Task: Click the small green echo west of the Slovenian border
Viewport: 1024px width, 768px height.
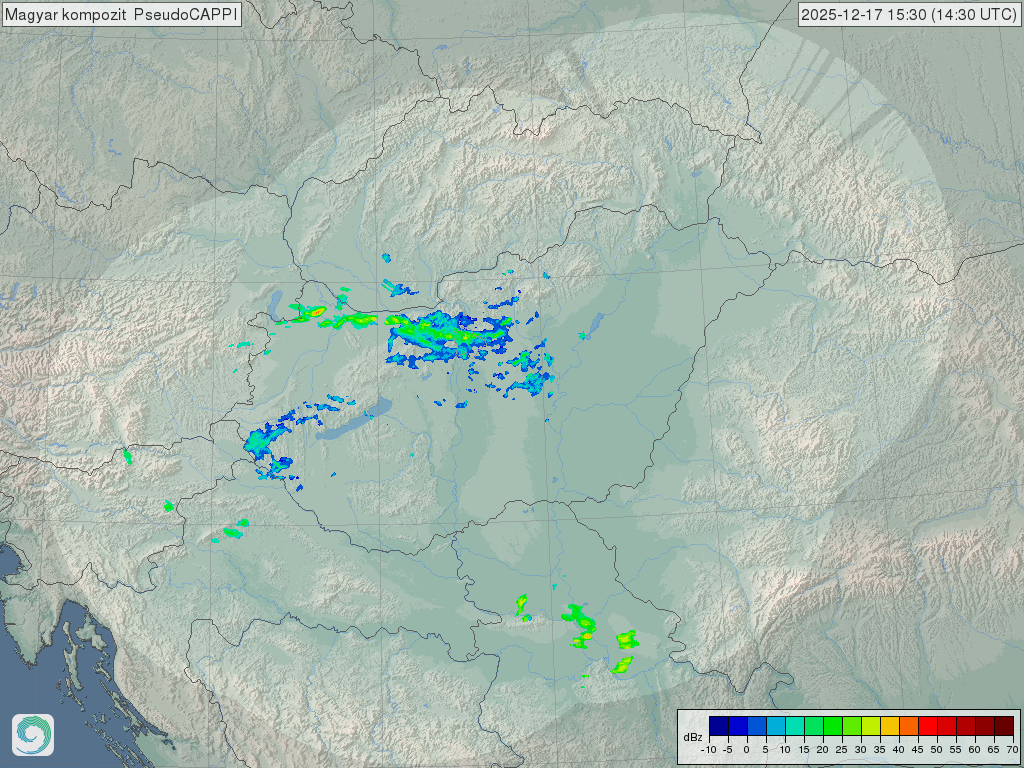Action: (127, 456)
